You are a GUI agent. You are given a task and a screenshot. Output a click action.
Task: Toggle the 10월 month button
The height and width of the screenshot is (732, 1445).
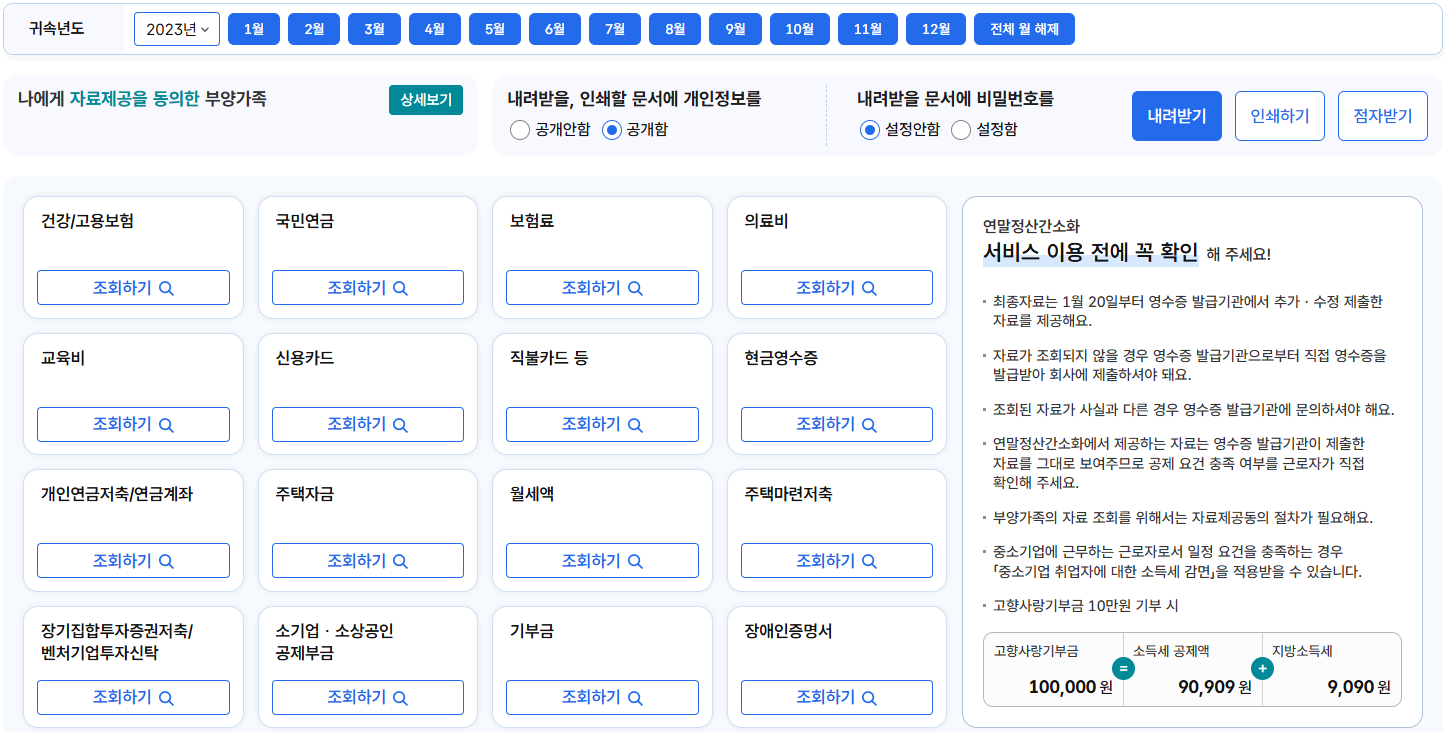800,29
